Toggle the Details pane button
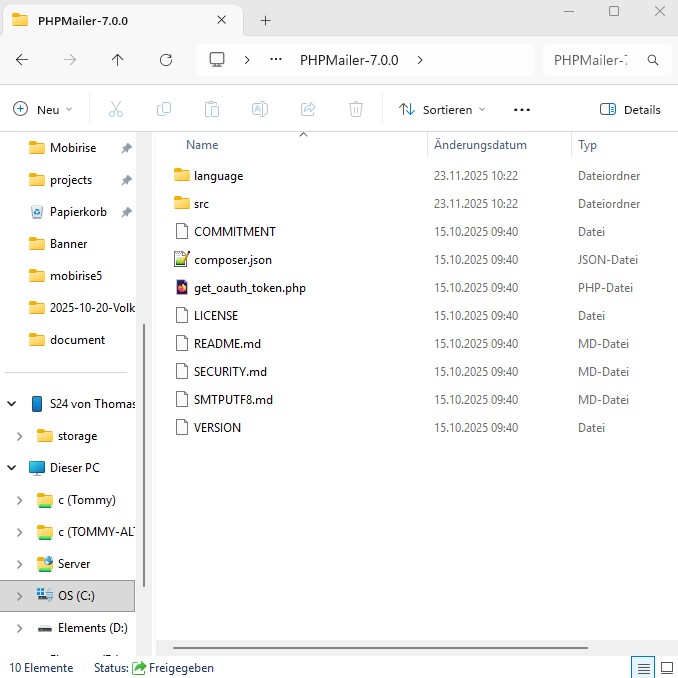Image resolution: width=678 pixels, height=678 pixels. pos(630,109)
